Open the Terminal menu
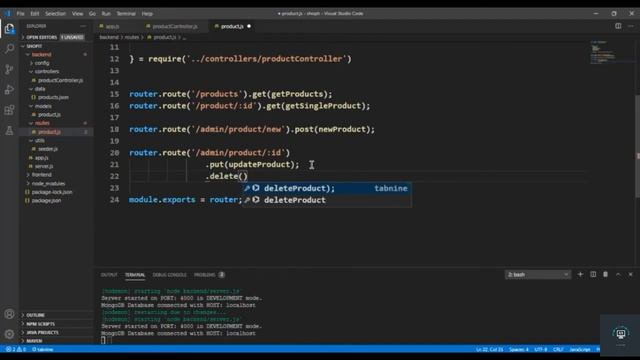Image resolution: width=640 pixels, height=360 pixels. point(126,13)
